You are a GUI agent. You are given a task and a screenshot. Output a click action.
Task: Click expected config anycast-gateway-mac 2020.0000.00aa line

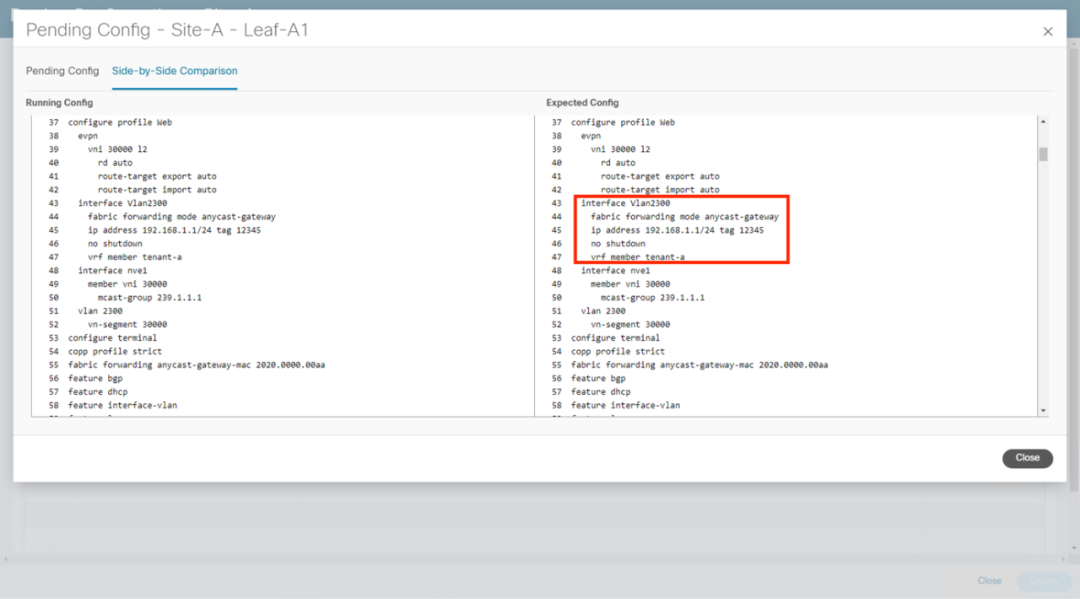(x=699, y=365)
